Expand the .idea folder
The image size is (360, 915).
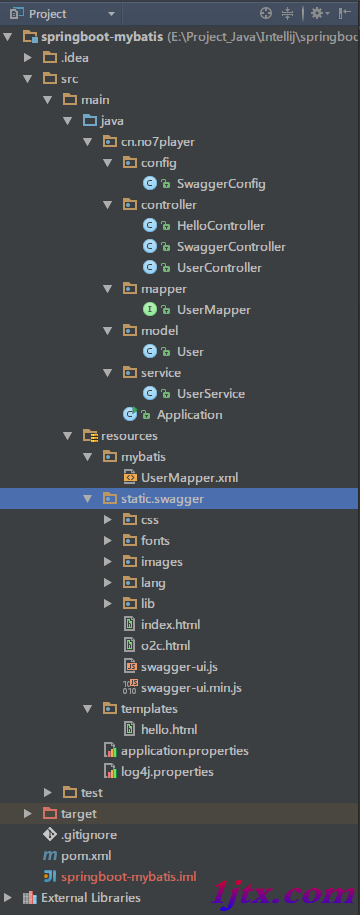point(27,58)
